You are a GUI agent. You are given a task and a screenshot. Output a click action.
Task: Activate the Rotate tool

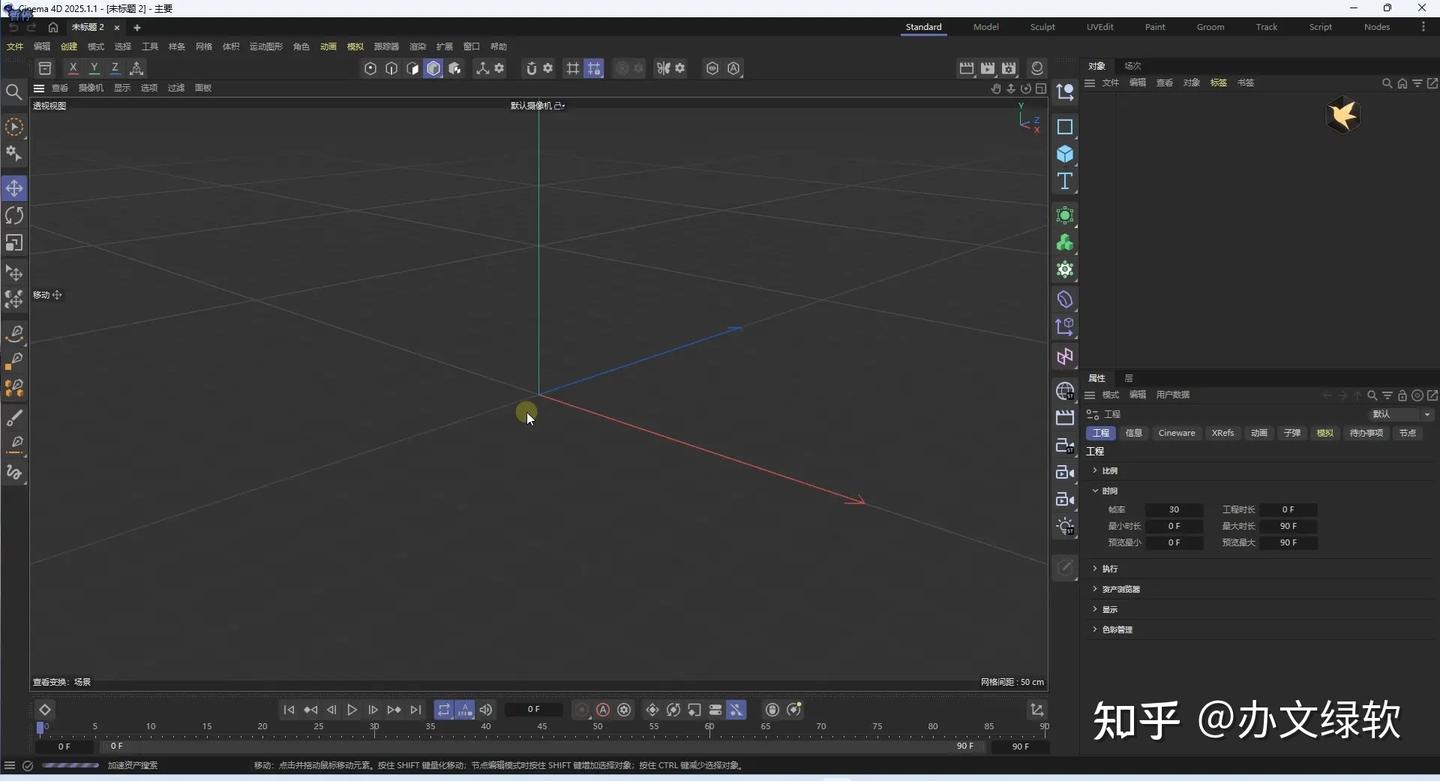tap(15, 215)
